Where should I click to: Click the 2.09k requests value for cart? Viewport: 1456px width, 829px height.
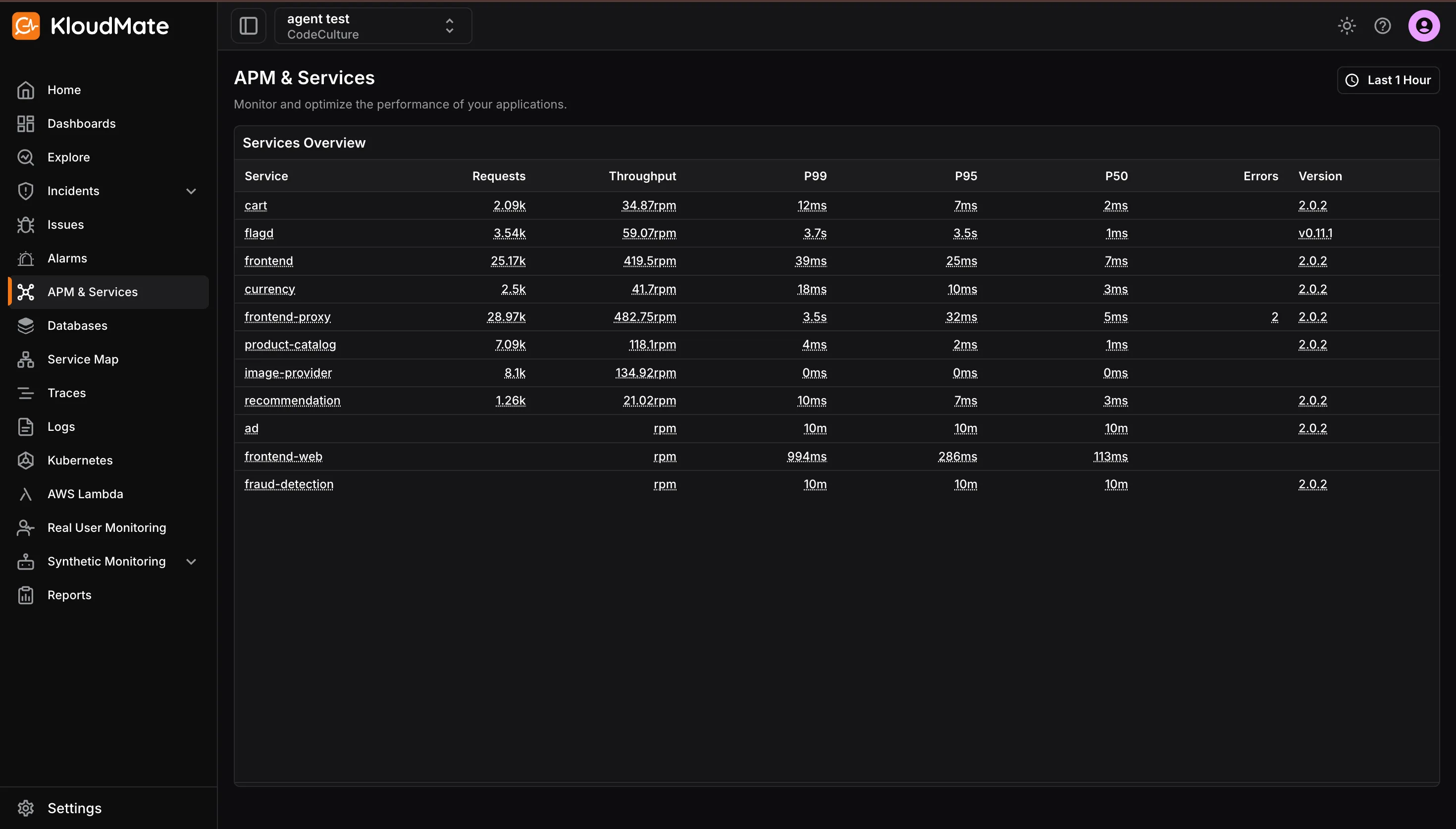pos(510,206)
